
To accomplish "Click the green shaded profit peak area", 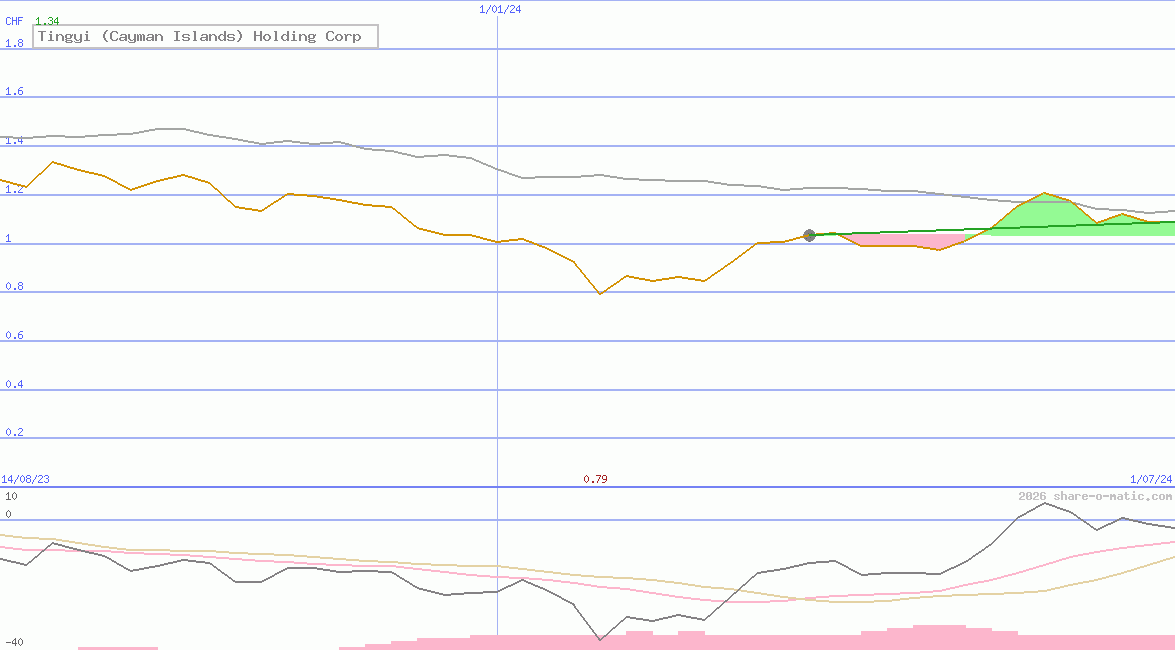I will [x=1045, y=214].
